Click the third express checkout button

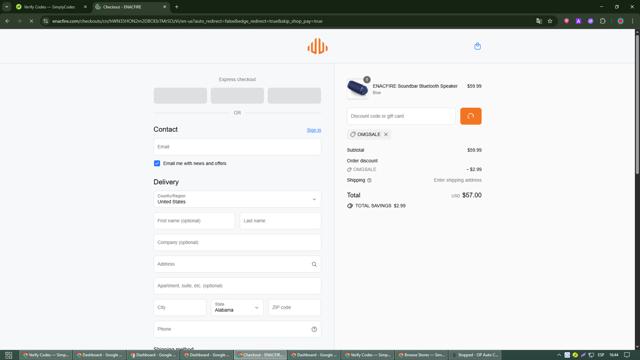[x=294, y=96]
